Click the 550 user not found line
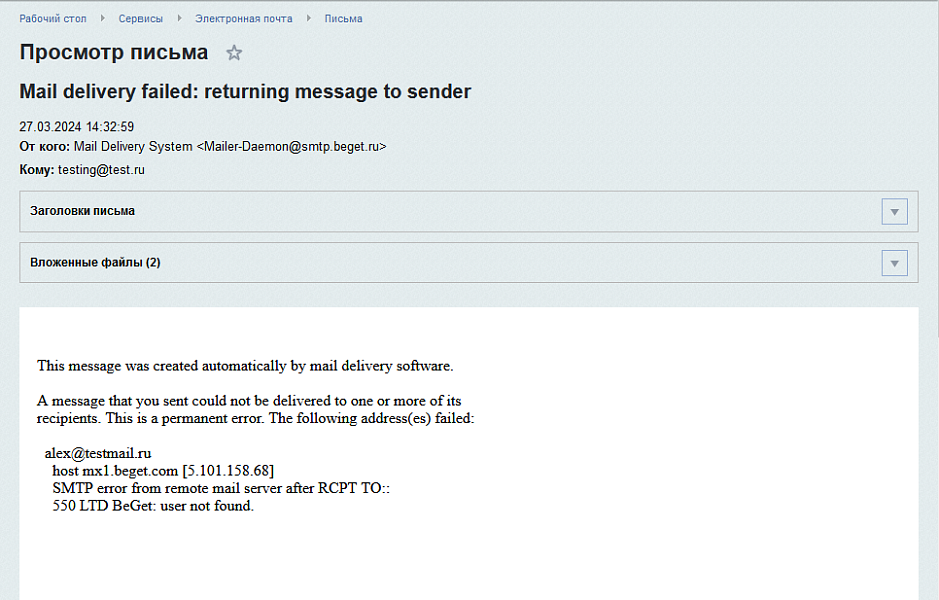This screenshot has height=600, width=939. [x=153, y=506]
